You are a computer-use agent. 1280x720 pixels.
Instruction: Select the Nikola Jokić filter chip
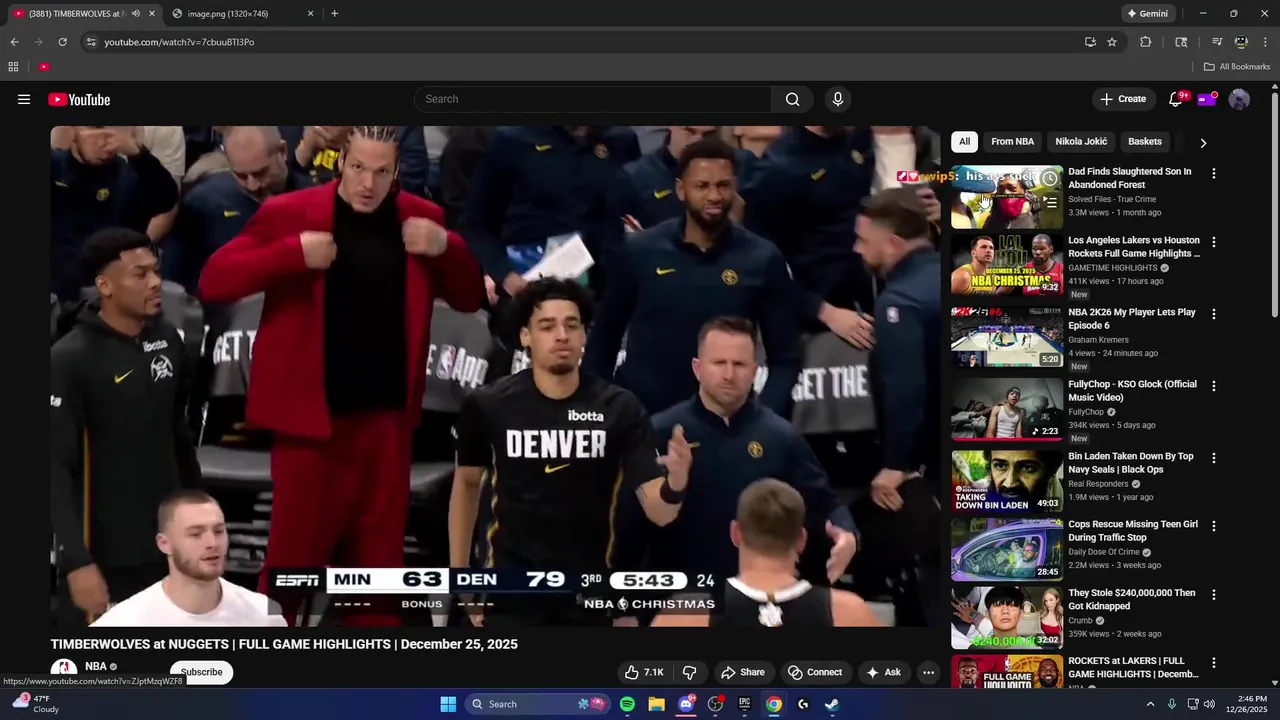pos(1081,142)
